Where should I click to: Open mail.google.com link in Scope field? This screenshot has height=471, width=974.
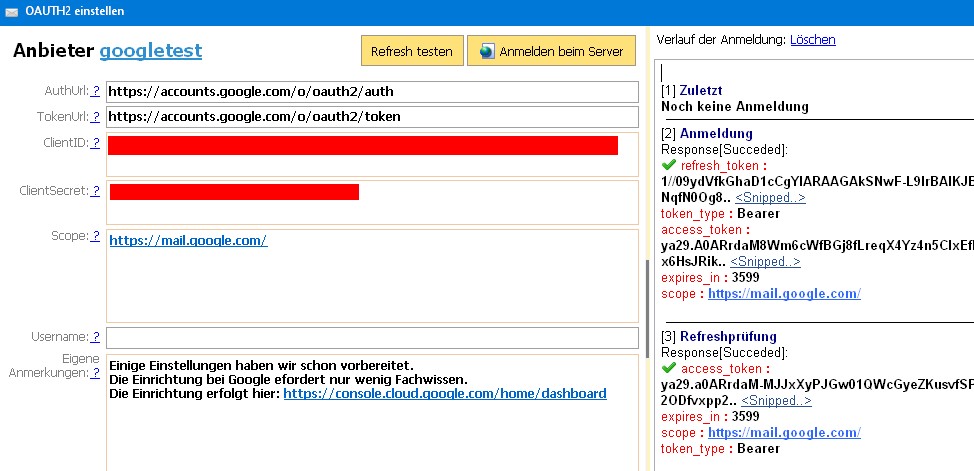coord(188,241)
